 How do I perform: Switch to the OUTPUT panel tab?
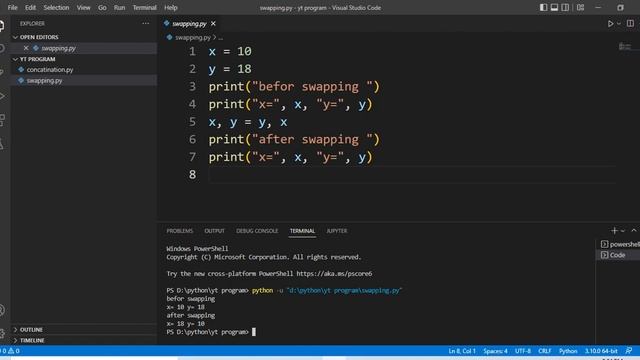point(215,231)
